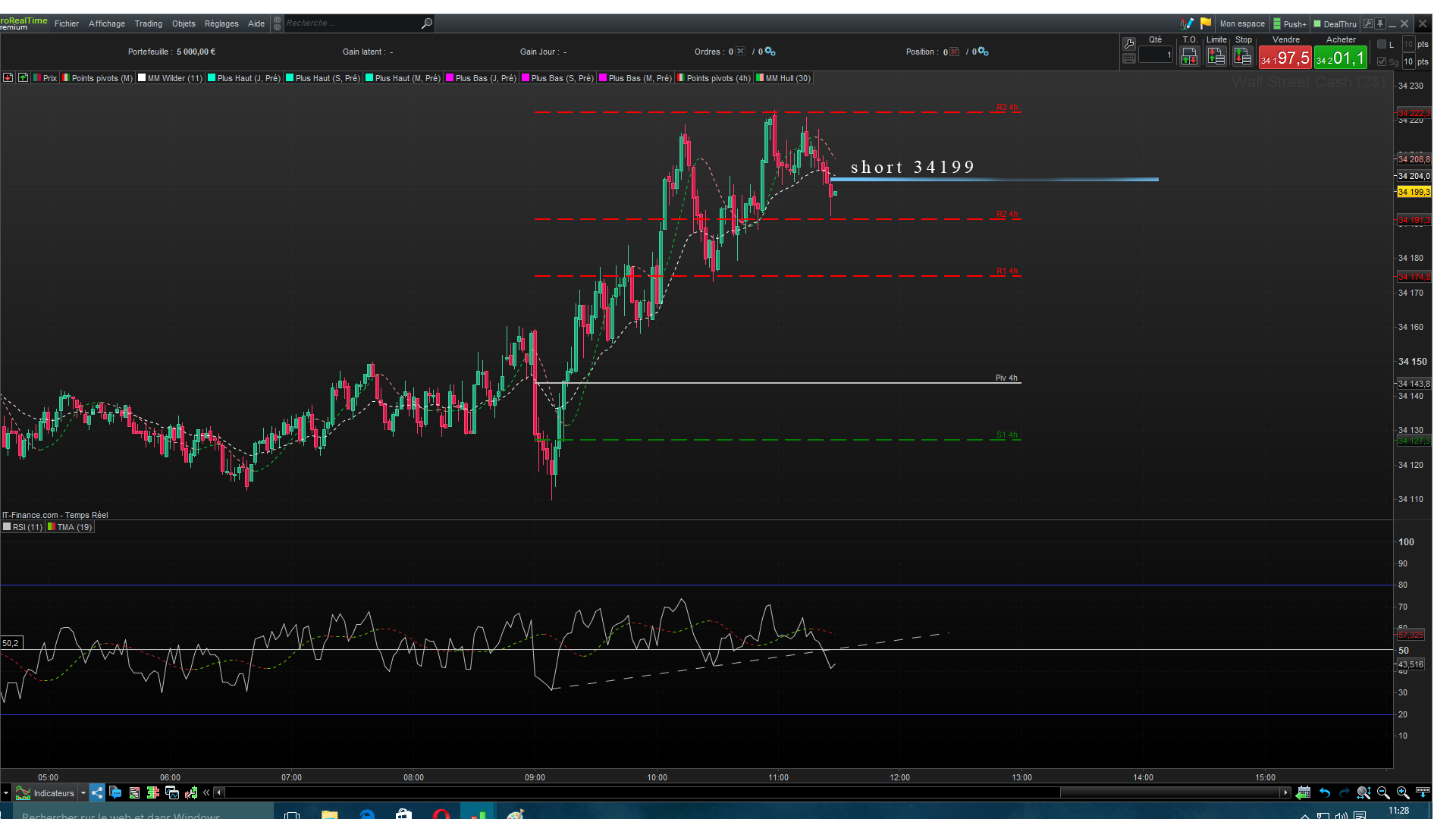The height and width of the screenshot is (819, 1456).
Task: Open the calendar go-to-date icon
Action: [x=1304, y=792]
